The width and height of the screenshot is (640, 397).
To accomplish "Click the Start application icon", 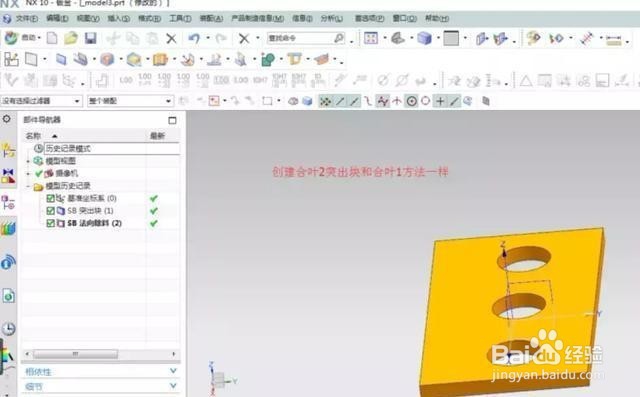I will pos(11,38).
